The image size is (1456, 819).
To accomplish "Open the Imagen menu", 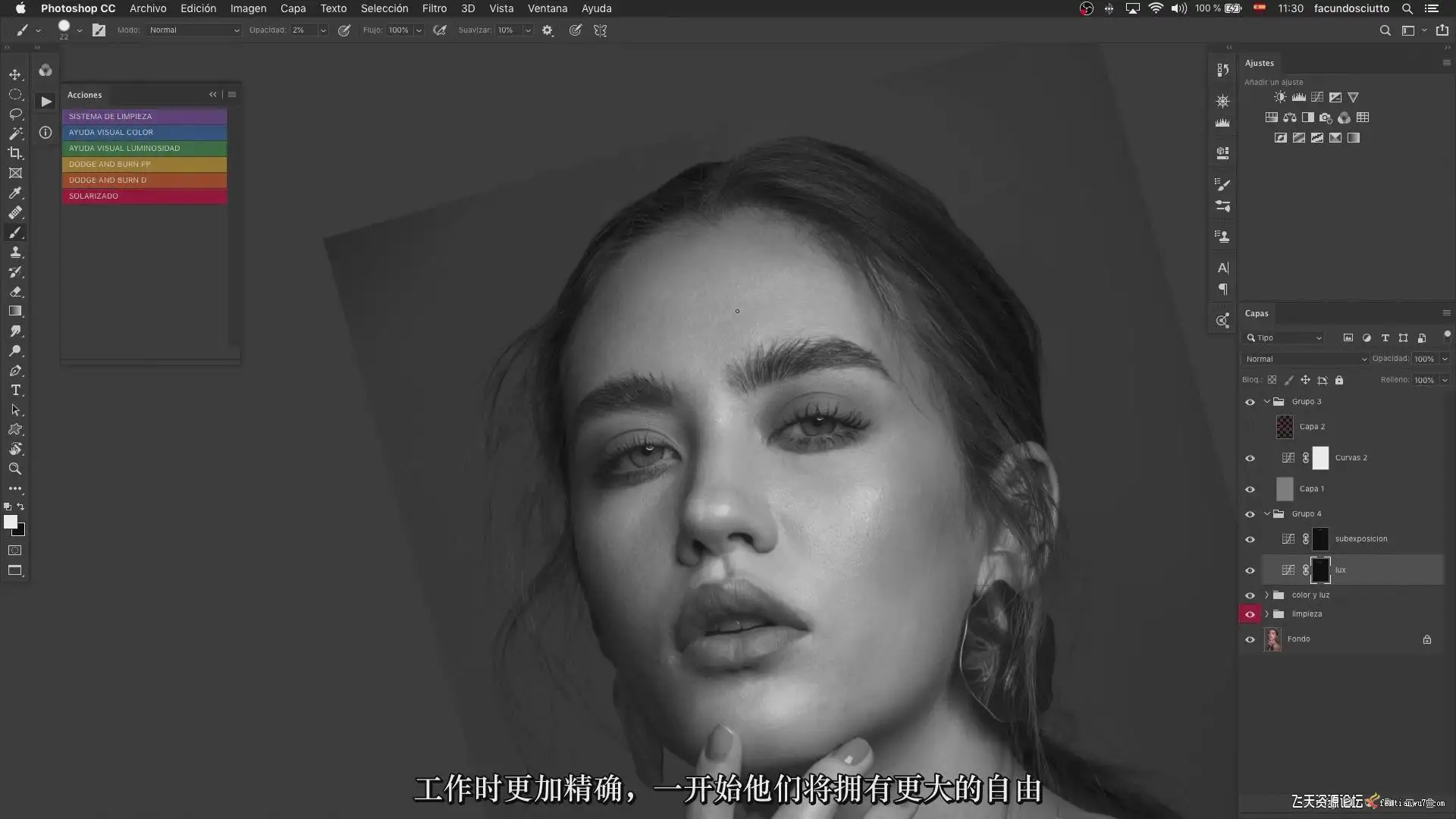I will (x=248, y=8).
